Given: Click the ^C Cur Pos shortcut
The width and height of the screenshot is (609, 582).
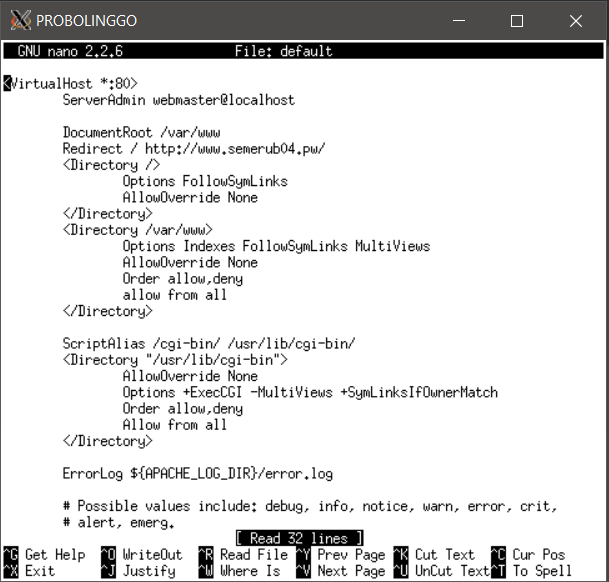Looking at the screenshot, I should pyautogui.click(x=528, y=554).
